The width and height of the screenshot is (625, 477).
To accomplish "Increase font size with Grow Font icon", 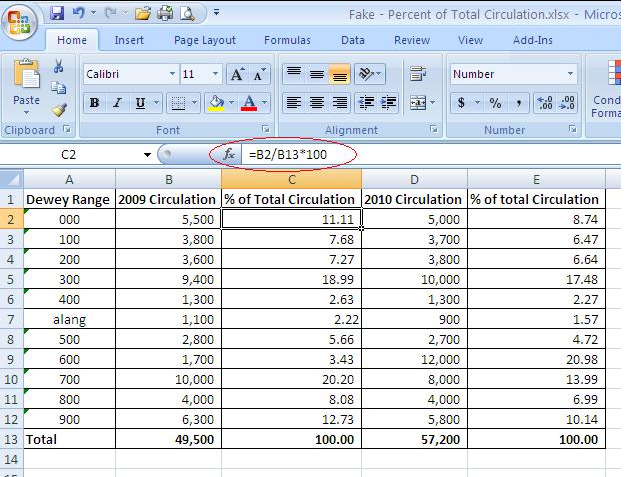I will [x=237, y=75].
